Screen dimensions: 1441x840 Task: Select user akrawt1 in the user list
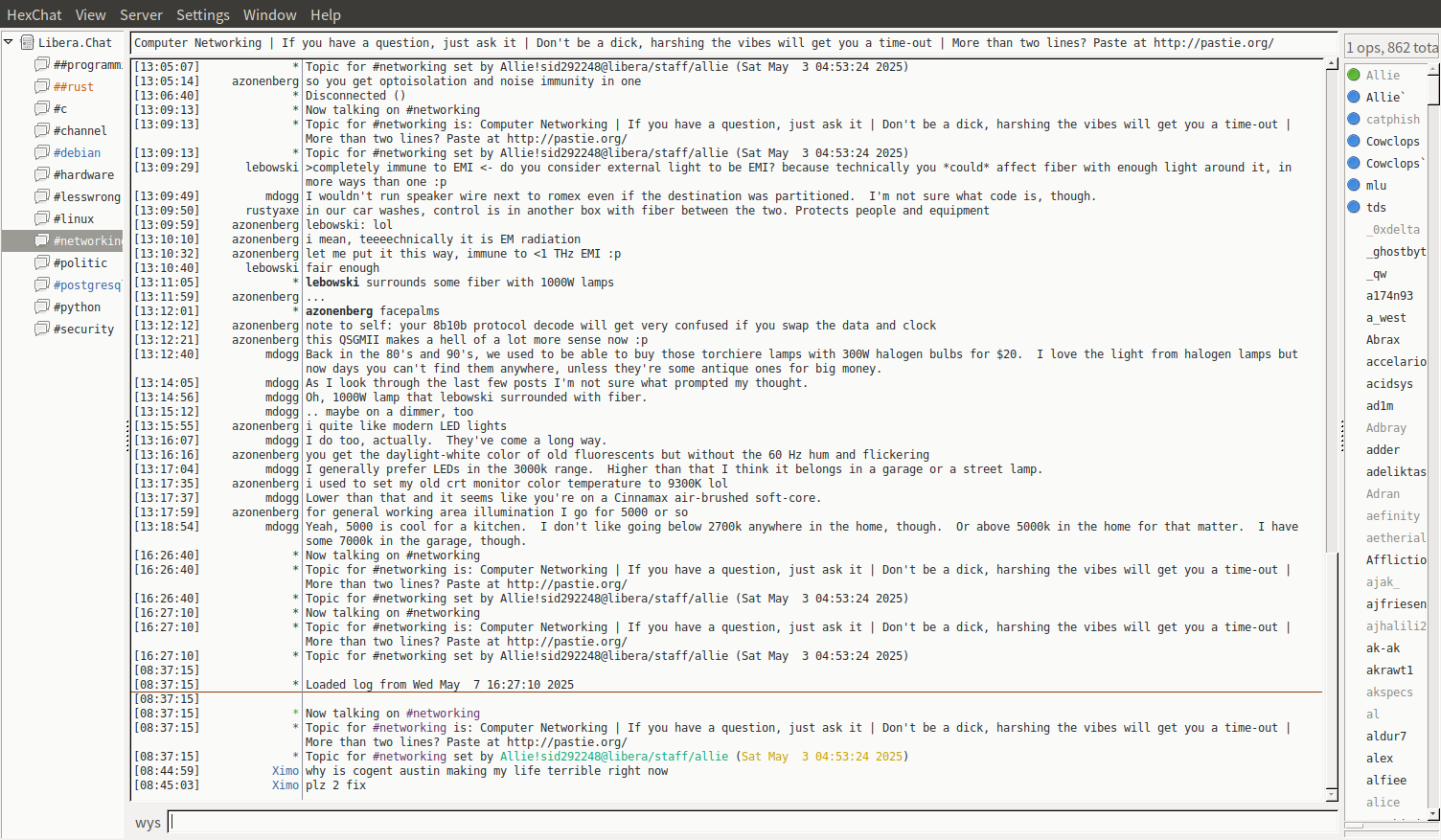(x=1389, y=670)
